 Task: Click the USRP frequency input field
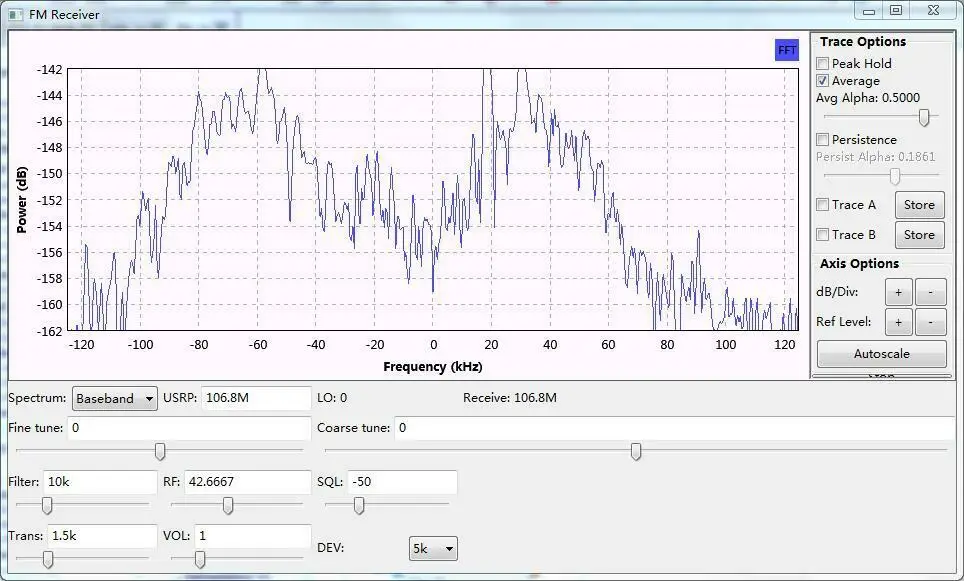click(x=256, y=398)
